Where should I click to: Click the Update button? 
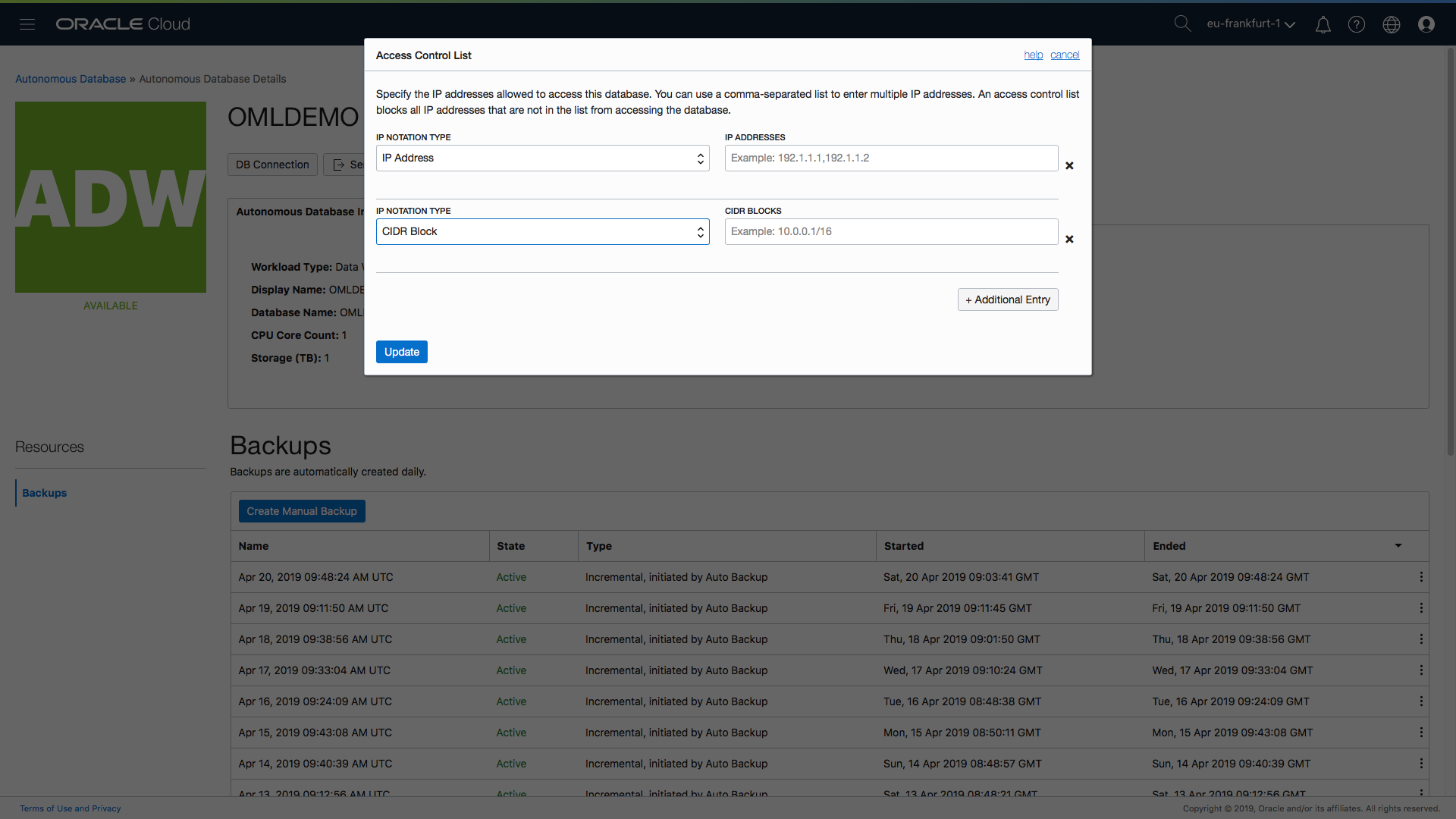coord(401,352)
